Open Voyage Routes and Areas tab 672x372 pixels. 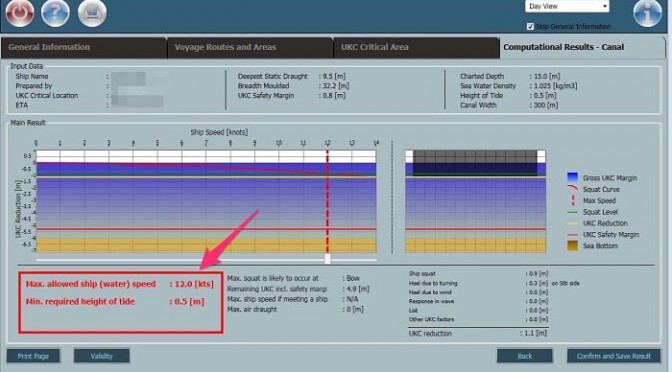[x=250, y=48]
